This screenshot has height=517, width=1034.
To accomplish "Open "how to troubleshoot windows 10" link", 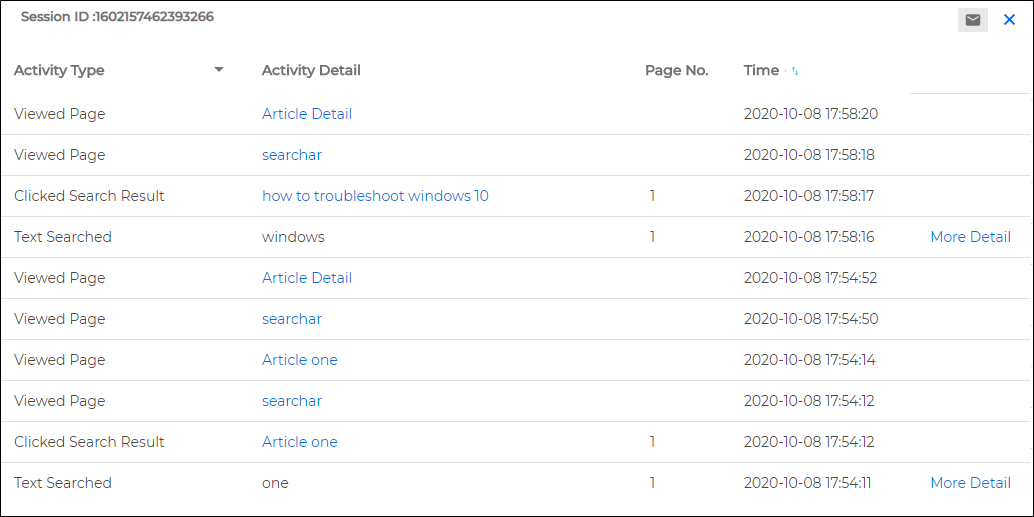I will [375, 196].
